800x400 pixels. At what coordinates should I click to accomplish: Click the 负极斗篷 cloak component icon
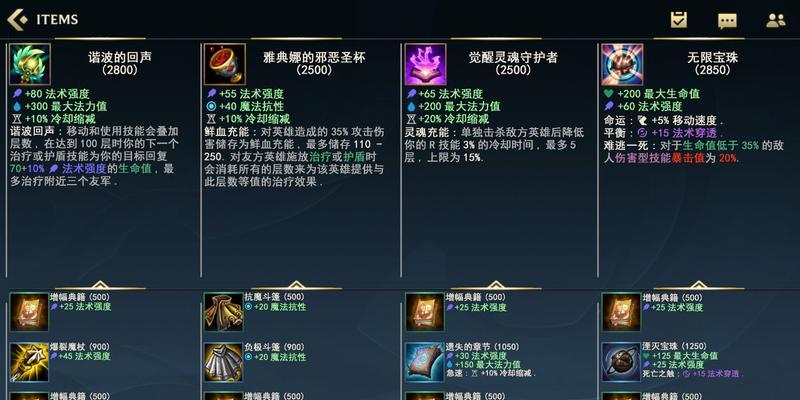(223, 362)
